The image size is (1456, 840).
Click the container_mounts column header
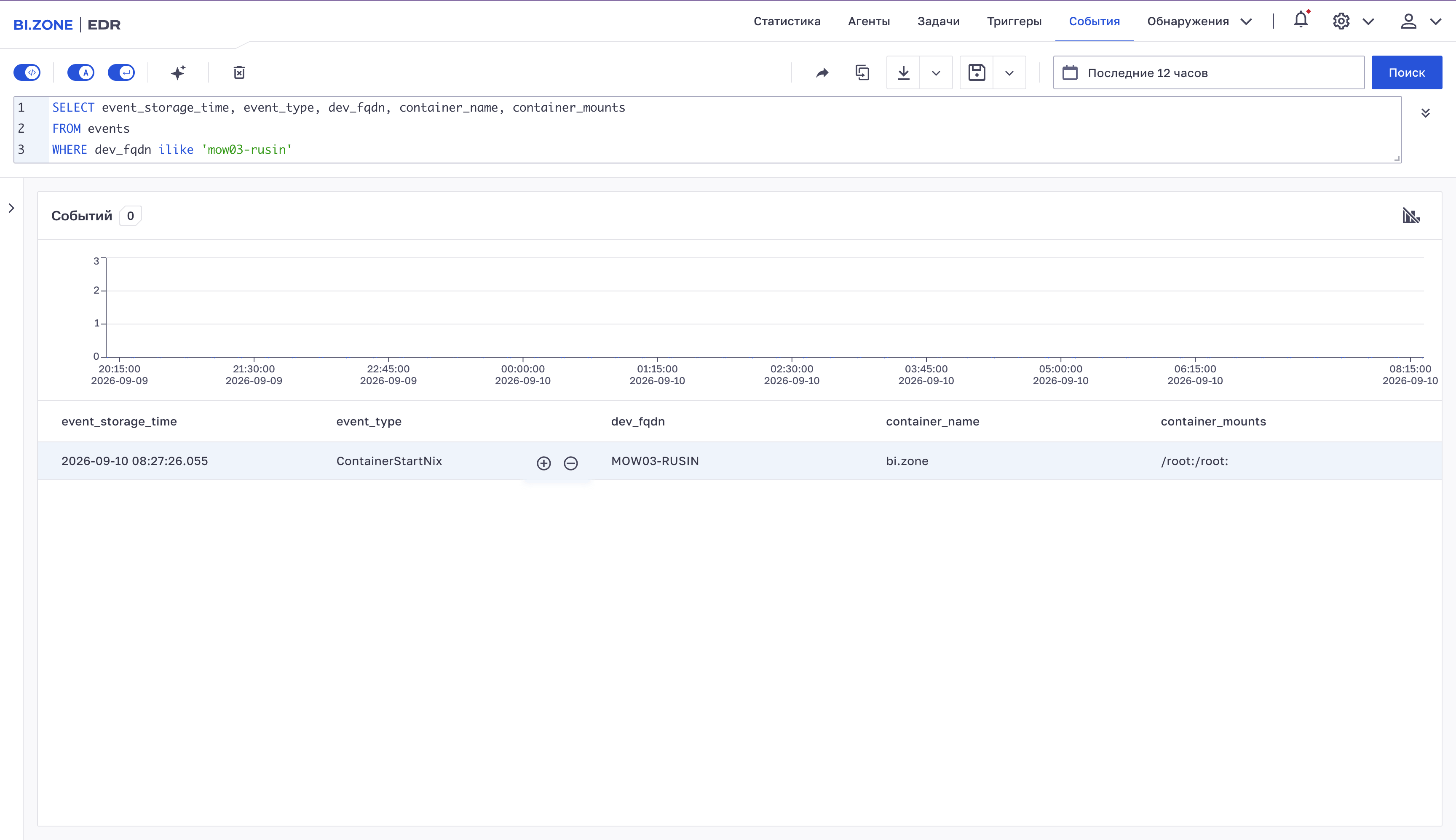1213,422
